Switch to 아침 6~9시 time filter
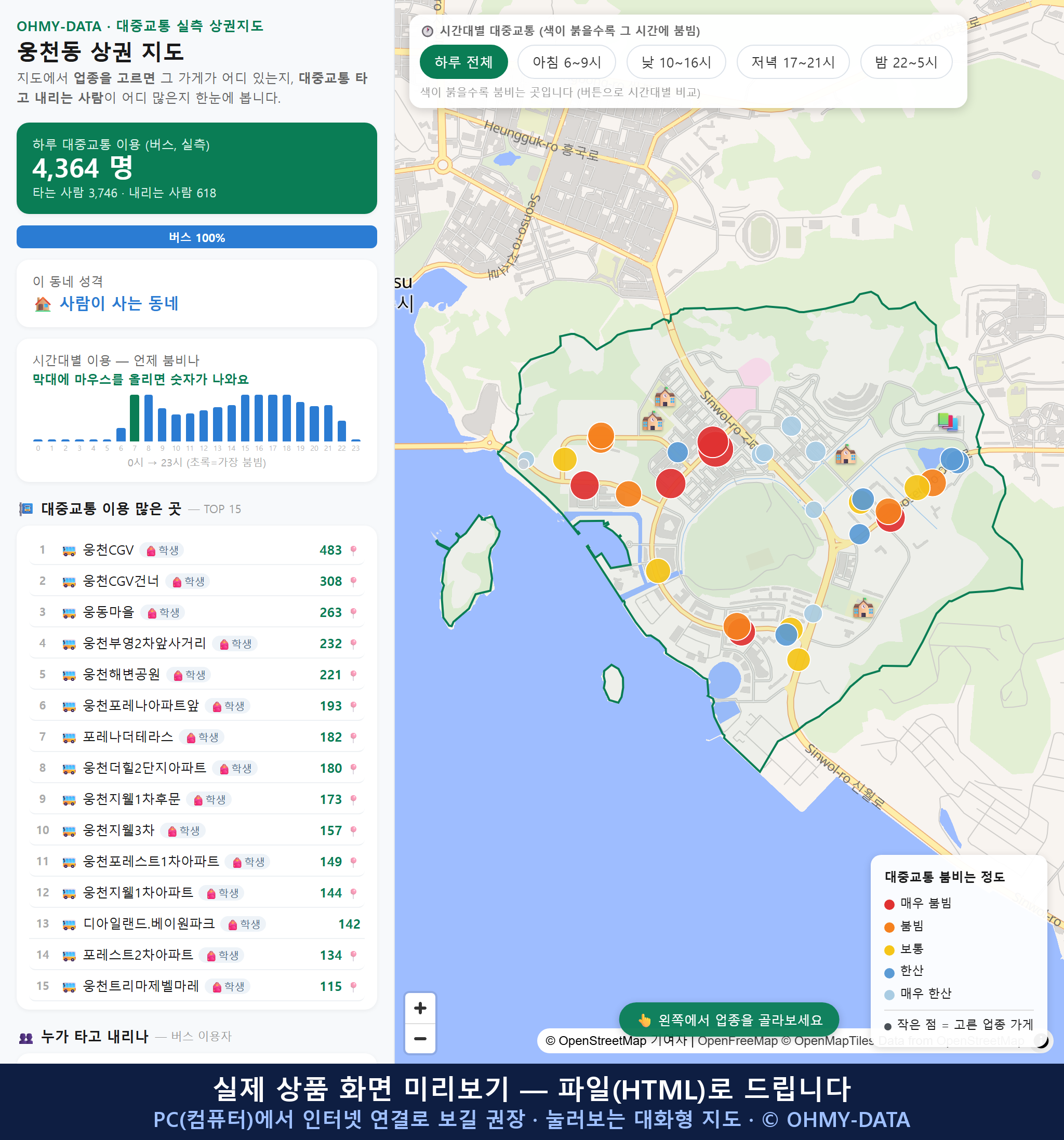 tap(567, 62)
